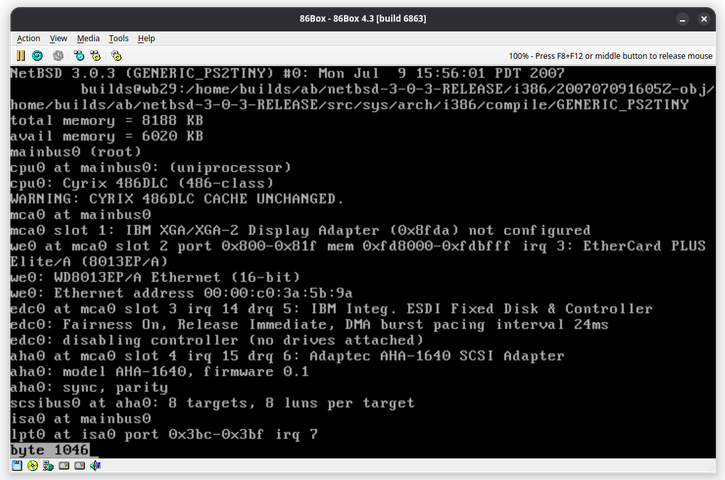Click 'lpt0 at isa0 port 0x3bc-0x3bf irq 7' line
Viewport: 725px width, 480px height.
[164, 435]
